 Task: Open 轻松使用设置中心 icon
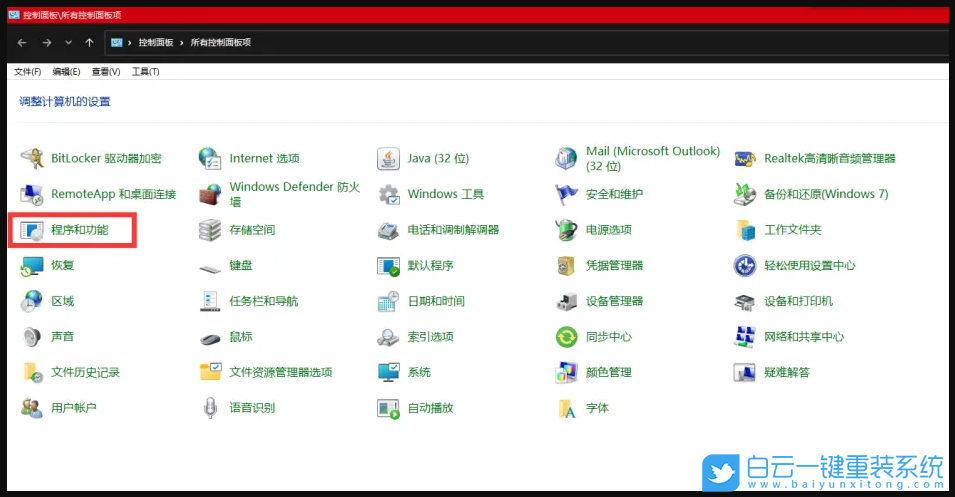[x=745, y=266]
